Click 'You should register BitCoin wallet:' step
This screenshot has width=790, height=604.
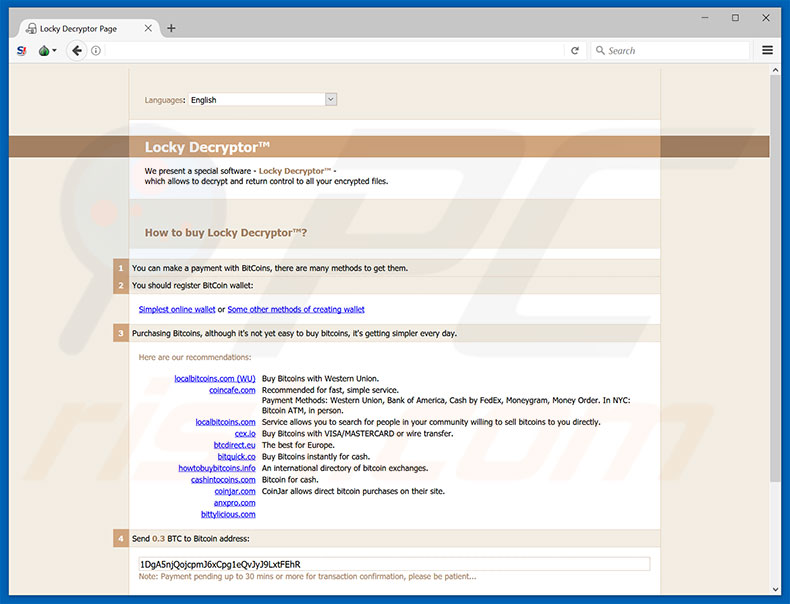192,285
